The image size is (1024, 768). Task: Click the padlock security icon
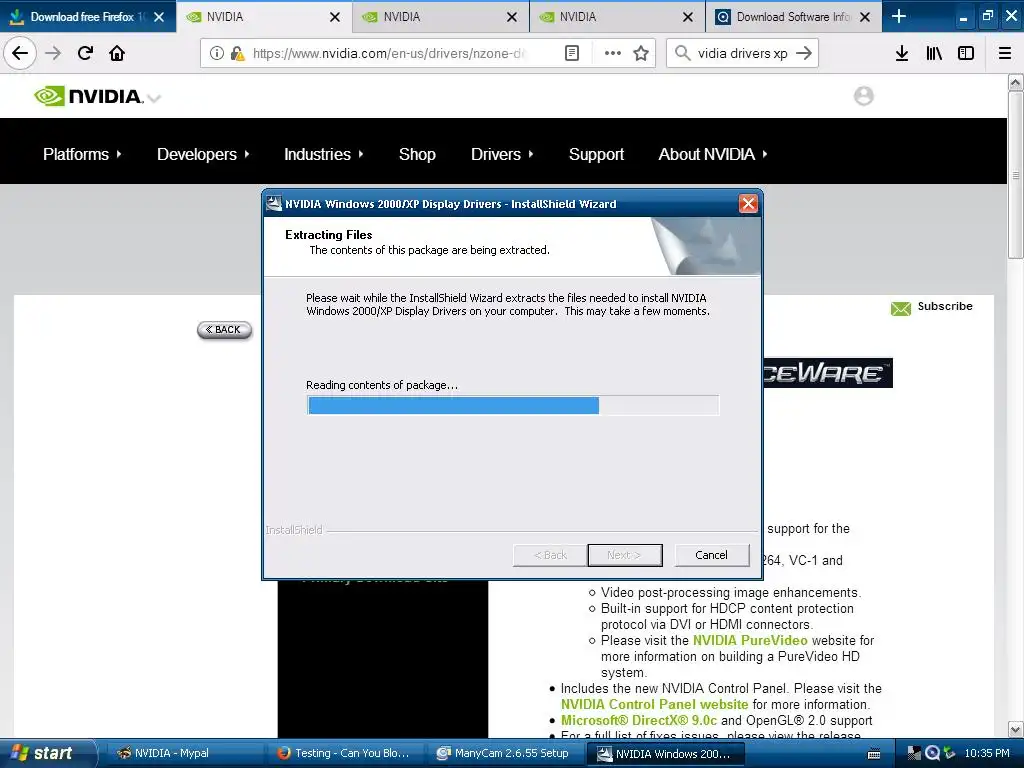tap(237, 53)
